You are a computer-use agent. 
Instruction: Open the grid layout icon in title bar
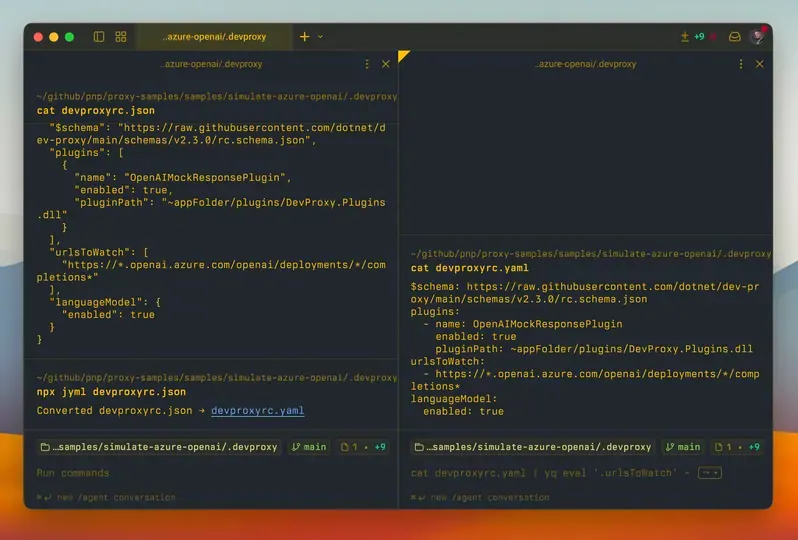(x=121, y=37)
